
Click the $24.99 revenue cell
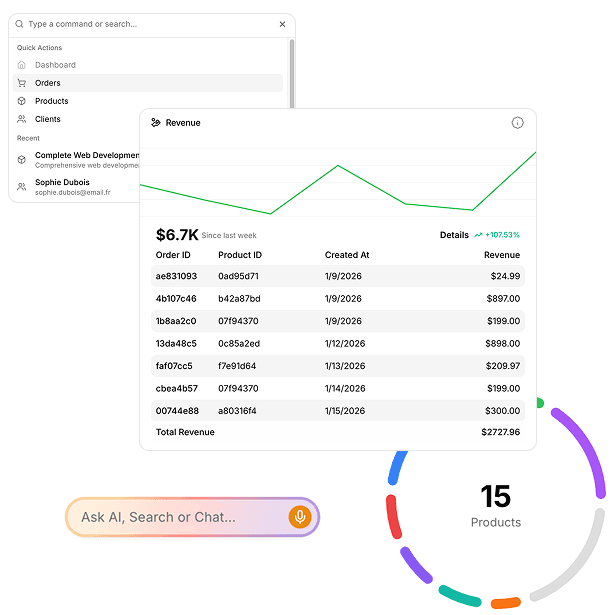pyautogui.click(x=505, y=276)
